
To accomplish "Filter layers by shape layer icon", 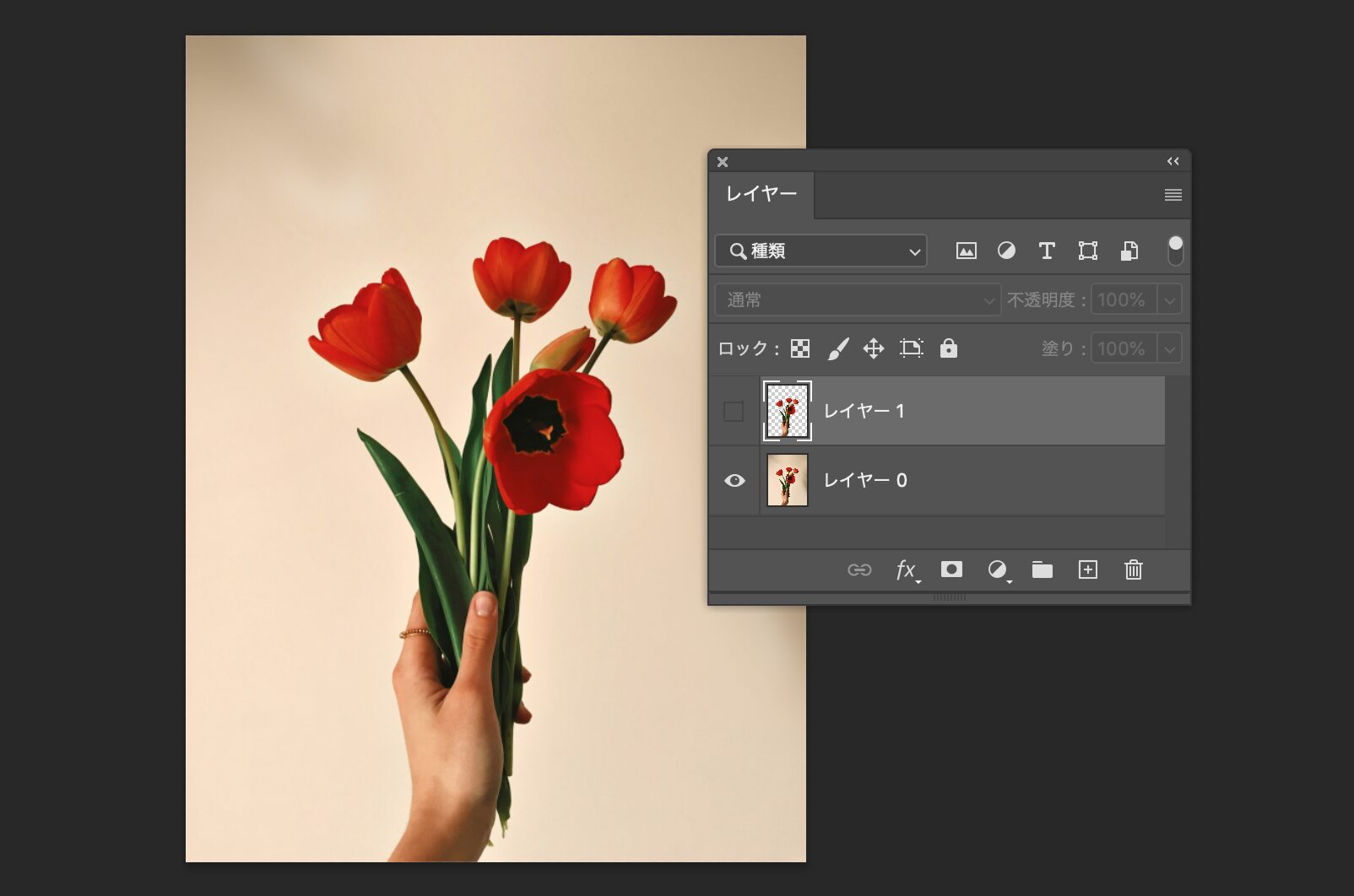I will coord(1088,251).
